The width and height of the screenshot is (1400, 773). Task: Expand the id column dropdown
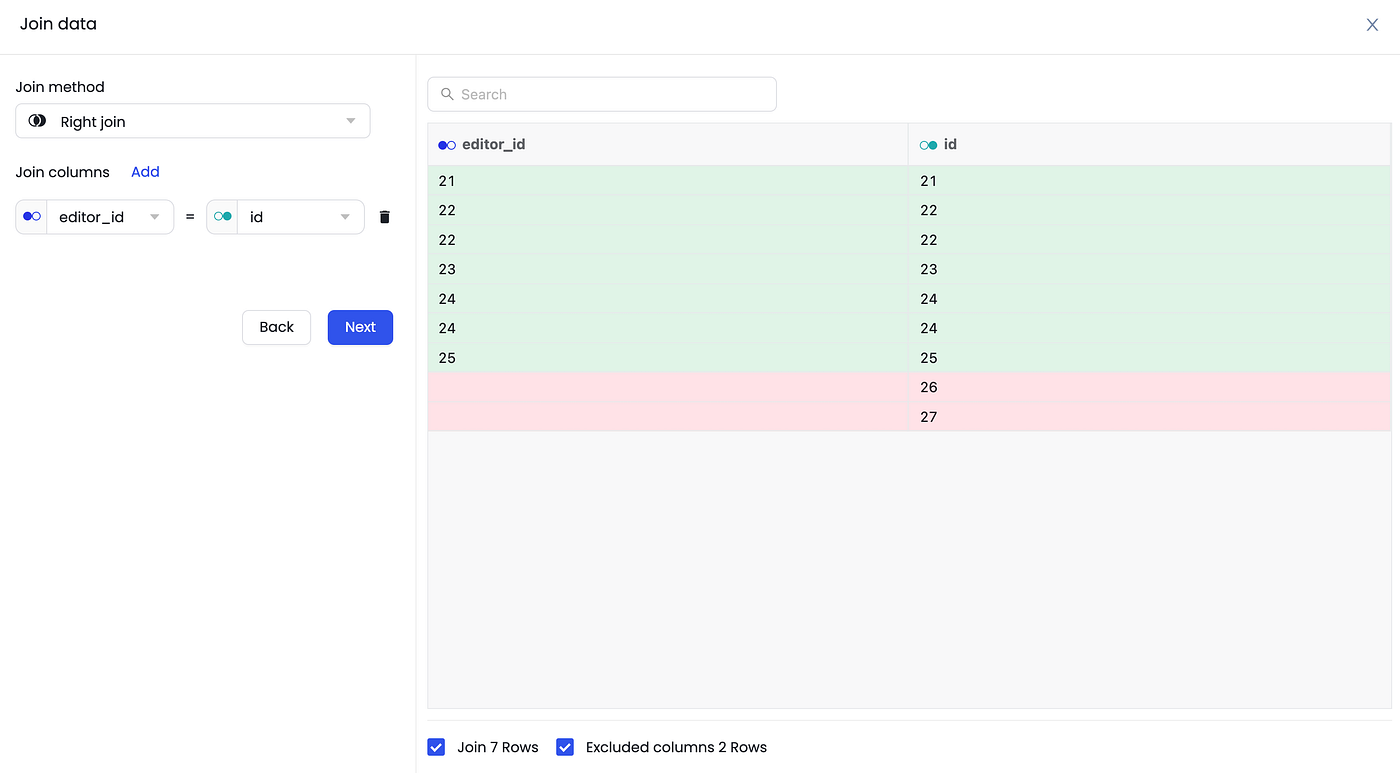pos(345,216)
